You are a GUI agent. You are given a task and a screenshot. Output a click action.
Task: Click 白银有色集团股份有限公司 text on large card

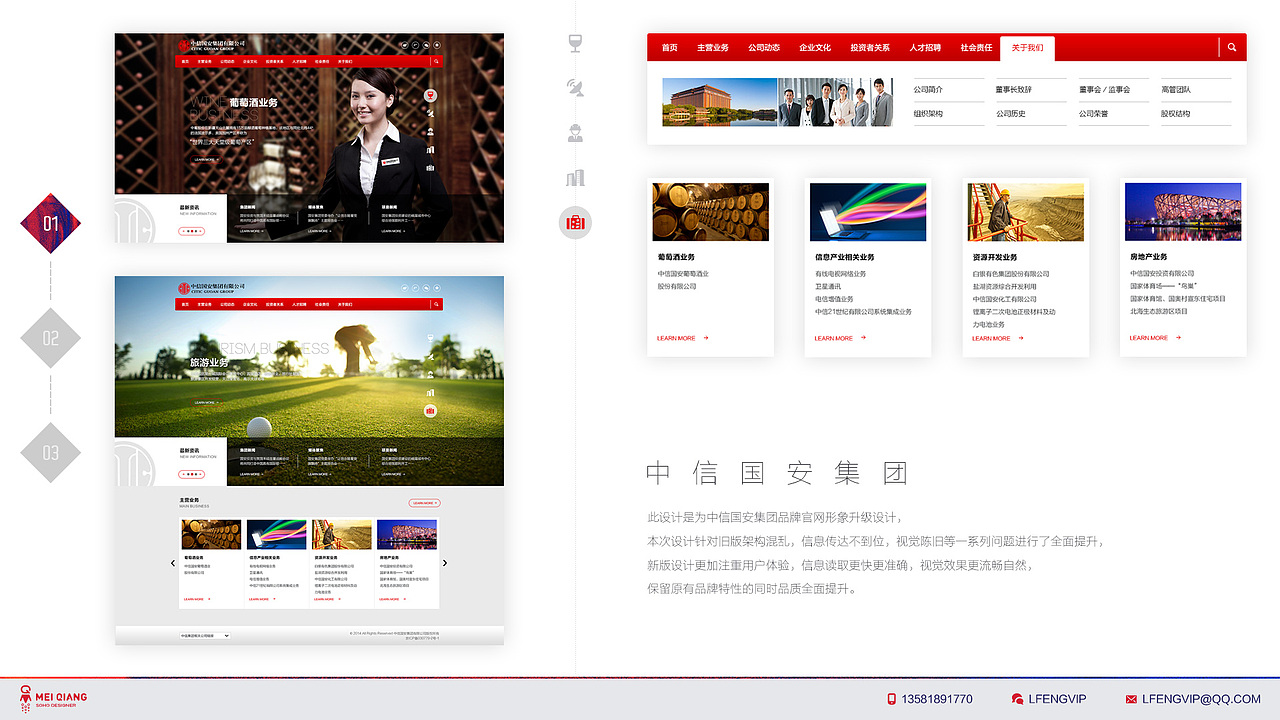(1011, 274)
